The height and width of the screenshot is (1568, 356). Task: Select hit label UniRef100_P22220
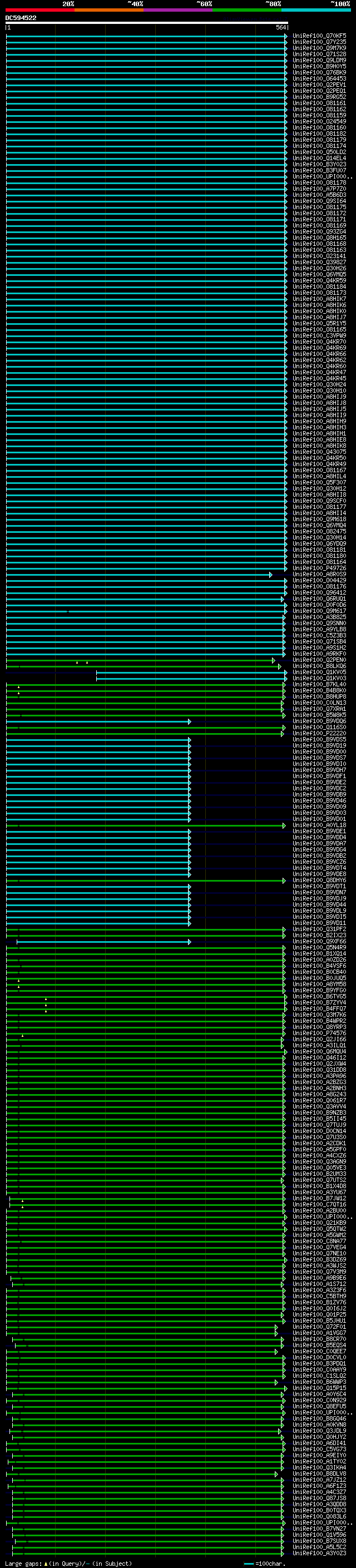(x=319, y=733)
